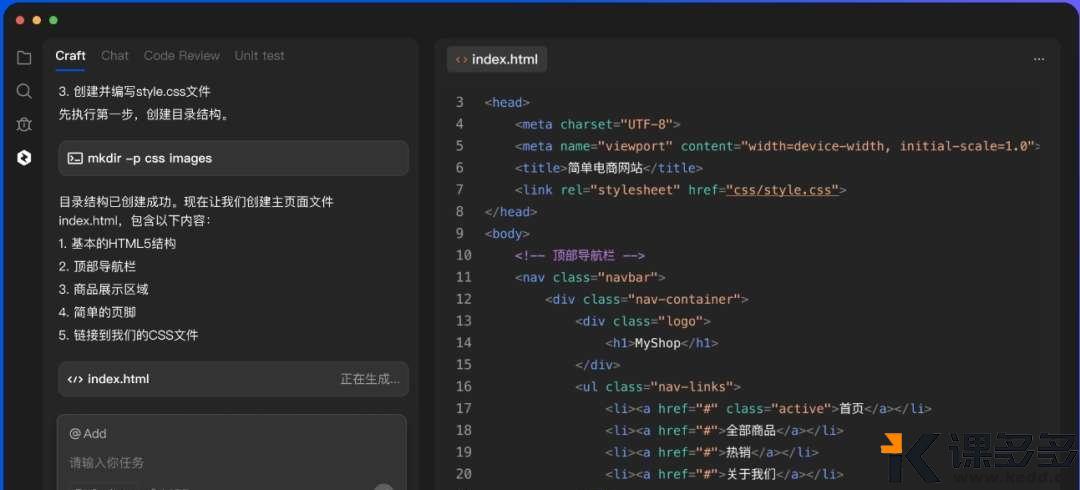Image resolution: width=1080 pixels, height=490 pixels.
Task: Switch to the Chat tab
Action: [x=115, y=56]
